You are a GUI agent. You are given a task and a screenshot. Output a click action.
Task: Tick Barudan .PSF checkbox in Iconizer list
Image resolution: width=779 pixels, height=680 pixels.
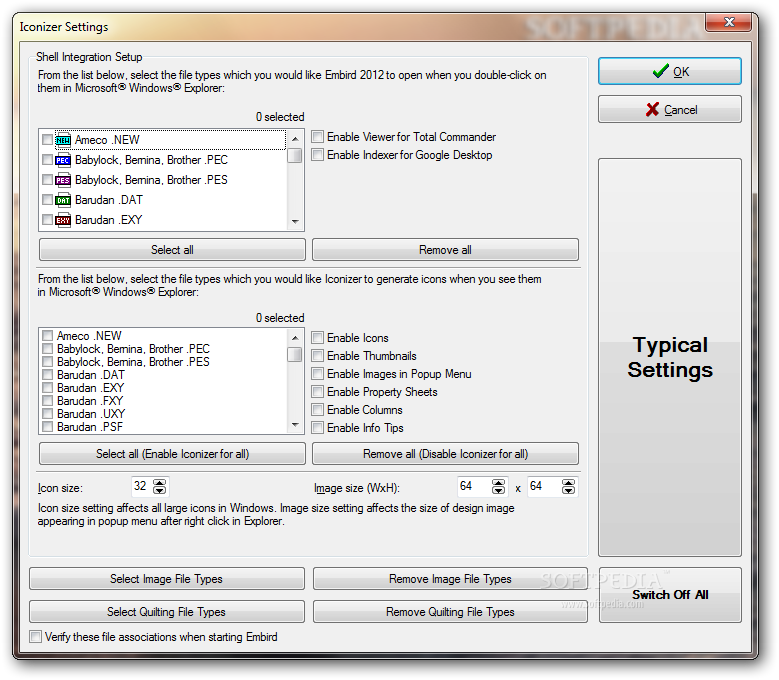(x=48, y=426)
